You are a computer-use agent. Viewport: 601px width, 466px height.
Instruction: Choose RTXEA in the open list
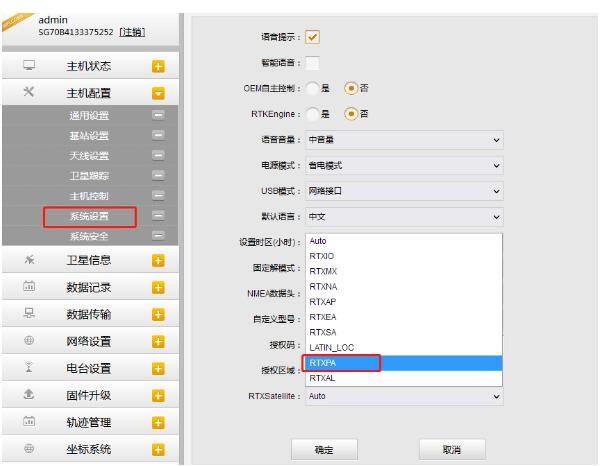[x=404, y=317]
